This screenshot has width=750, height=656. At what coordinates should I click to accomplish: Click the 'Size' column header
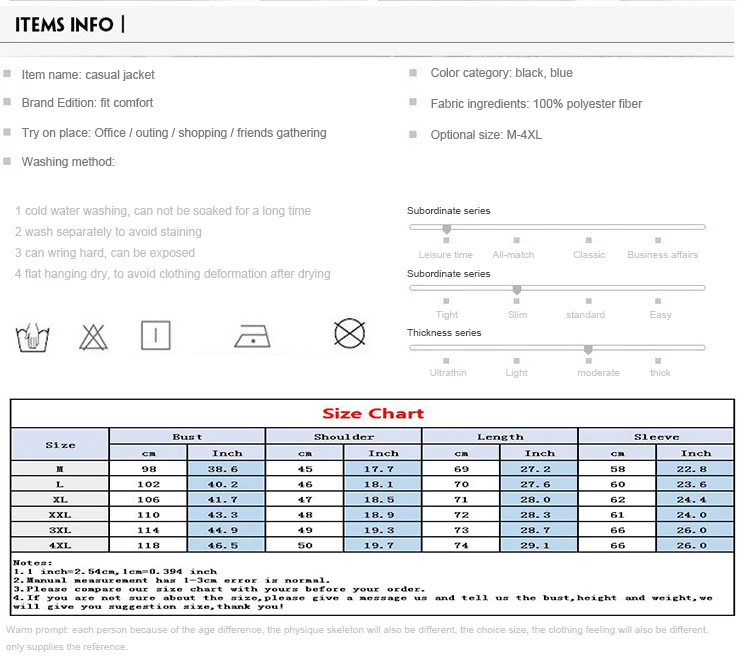click(60, 445)
